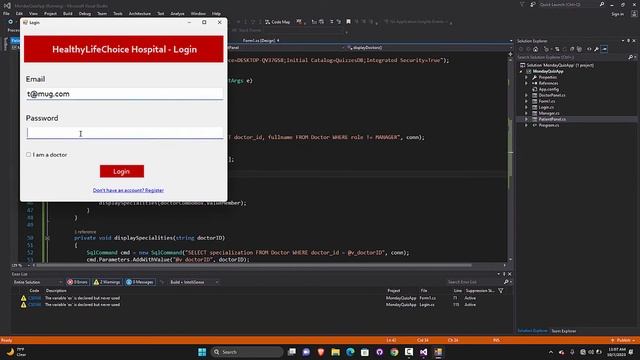This screenshot has width=640, height=360.
Task: Open the Debug menu
Action: pyautogui.click(x=85, y=13)
